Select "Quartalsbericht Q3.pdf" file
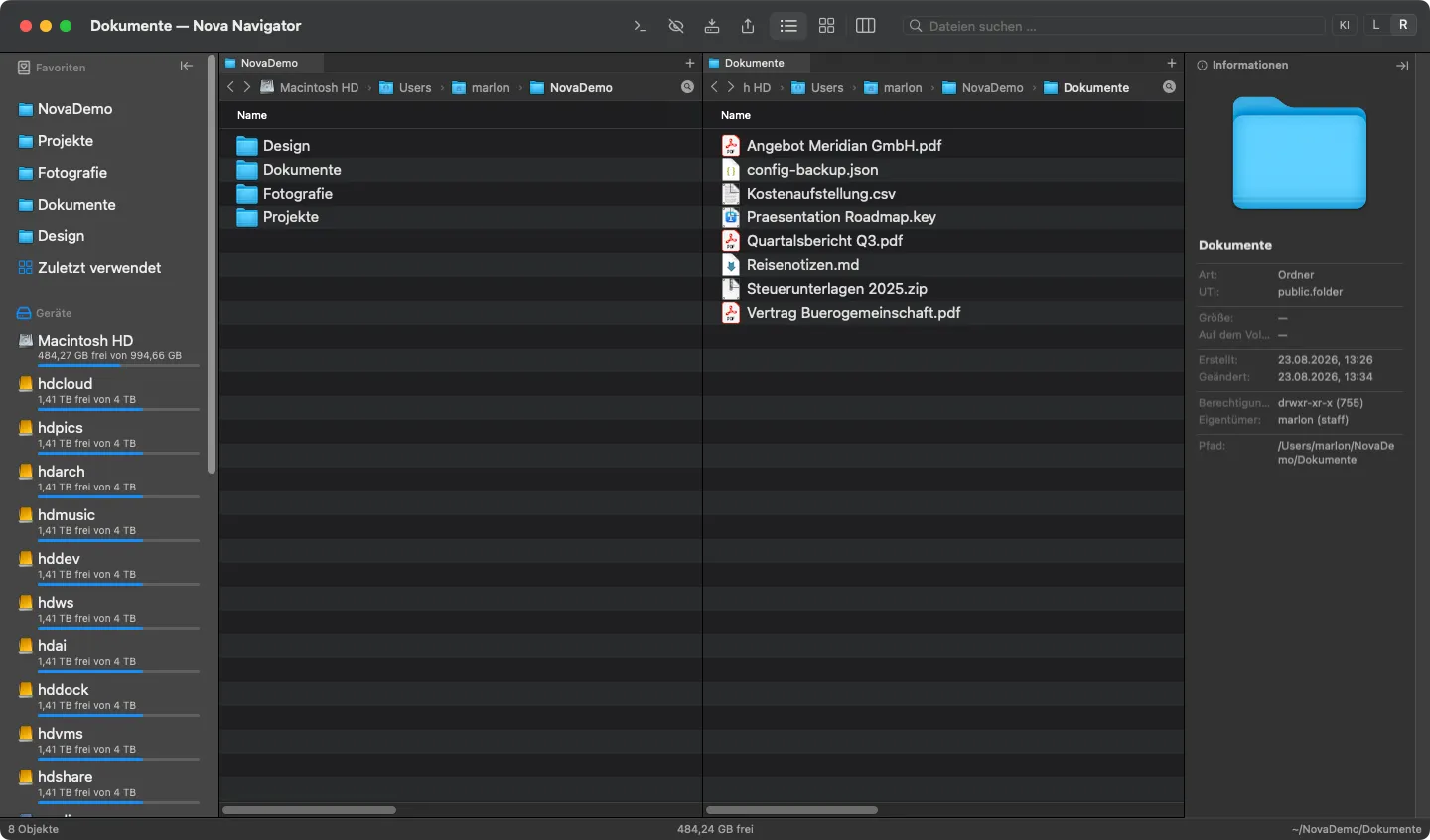The image size is (1430, 840). [x=943, y=241]
